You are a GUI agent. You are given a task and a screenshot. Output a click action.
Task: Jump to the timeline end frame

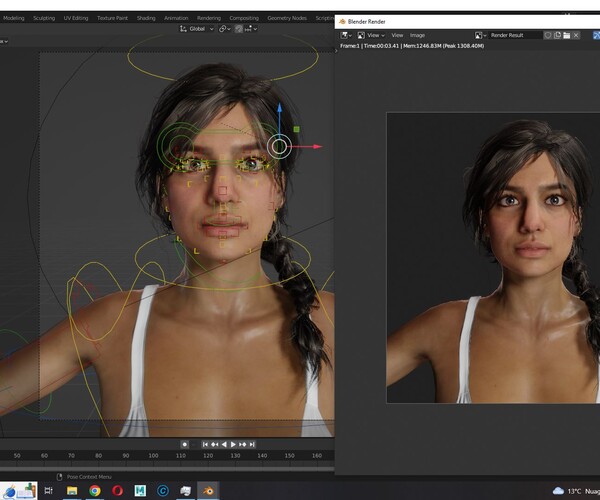point(252,444)
